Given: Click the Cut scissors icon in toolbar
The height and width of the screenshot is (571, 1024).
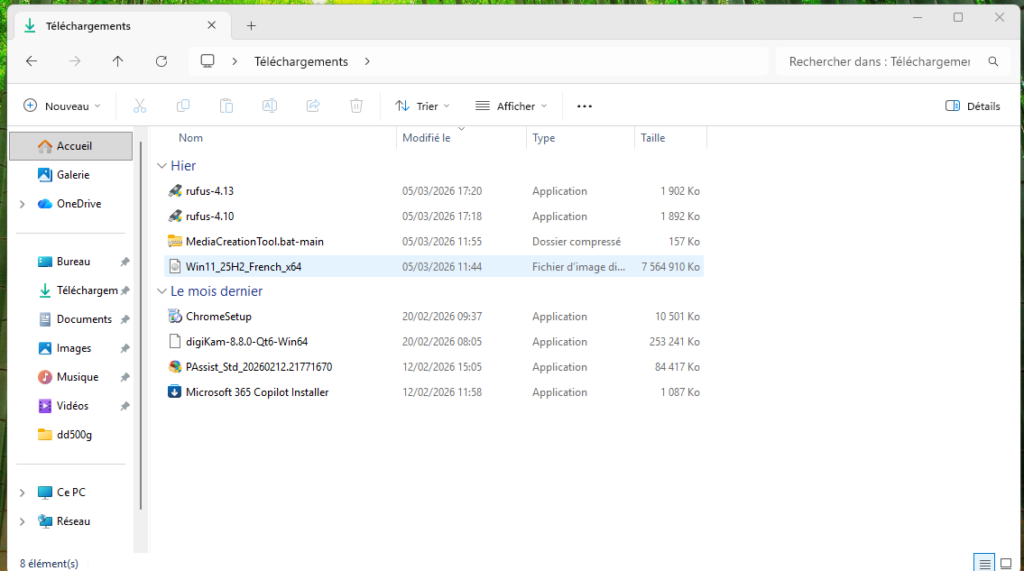Looking at the screenshot, I should click(x=140, y=106).
